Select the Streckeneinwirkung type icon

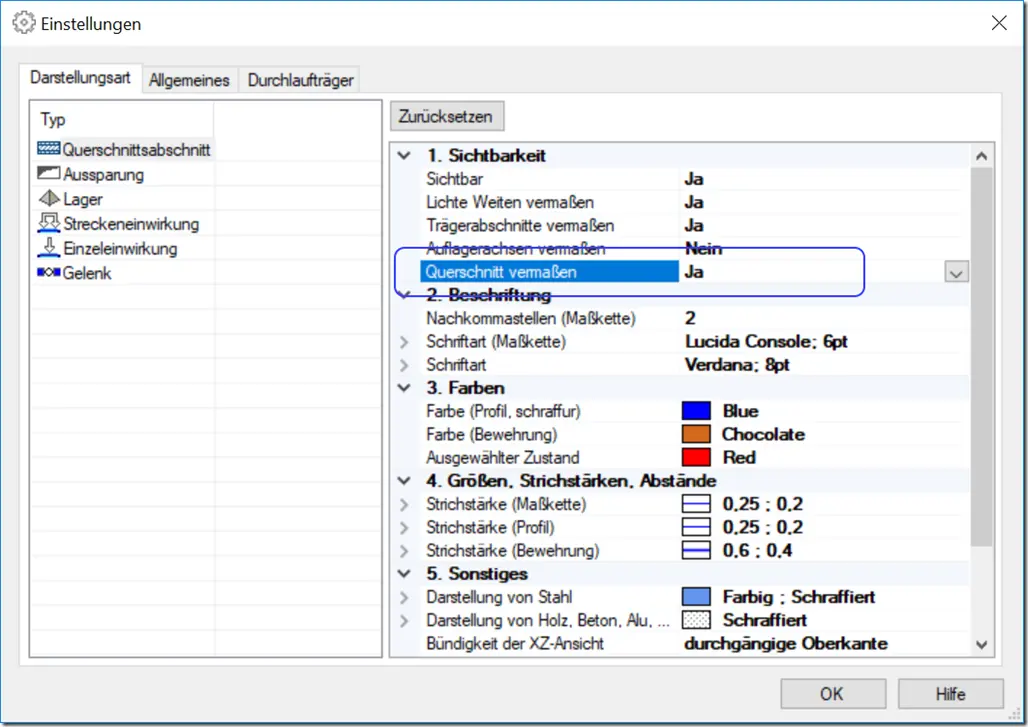[49, 223]
